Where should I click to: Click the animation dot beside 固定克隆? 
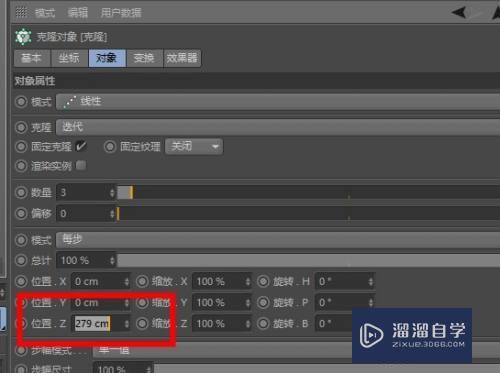point(21,146)
